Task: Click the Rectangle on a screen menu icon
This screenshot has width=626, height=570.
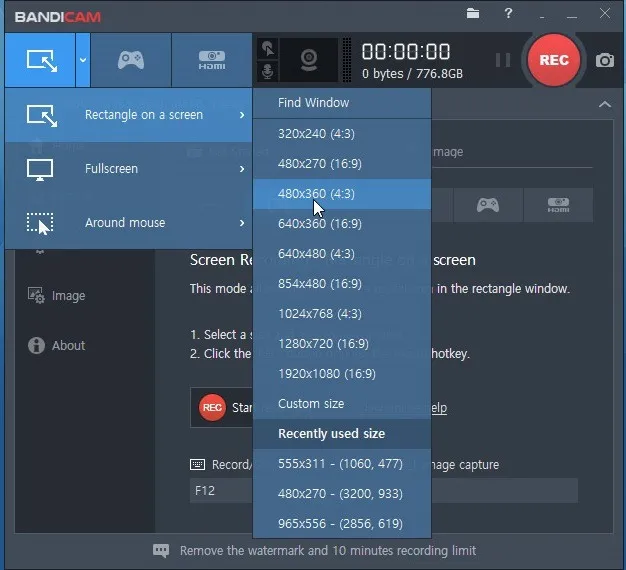Action: [42, 116]
